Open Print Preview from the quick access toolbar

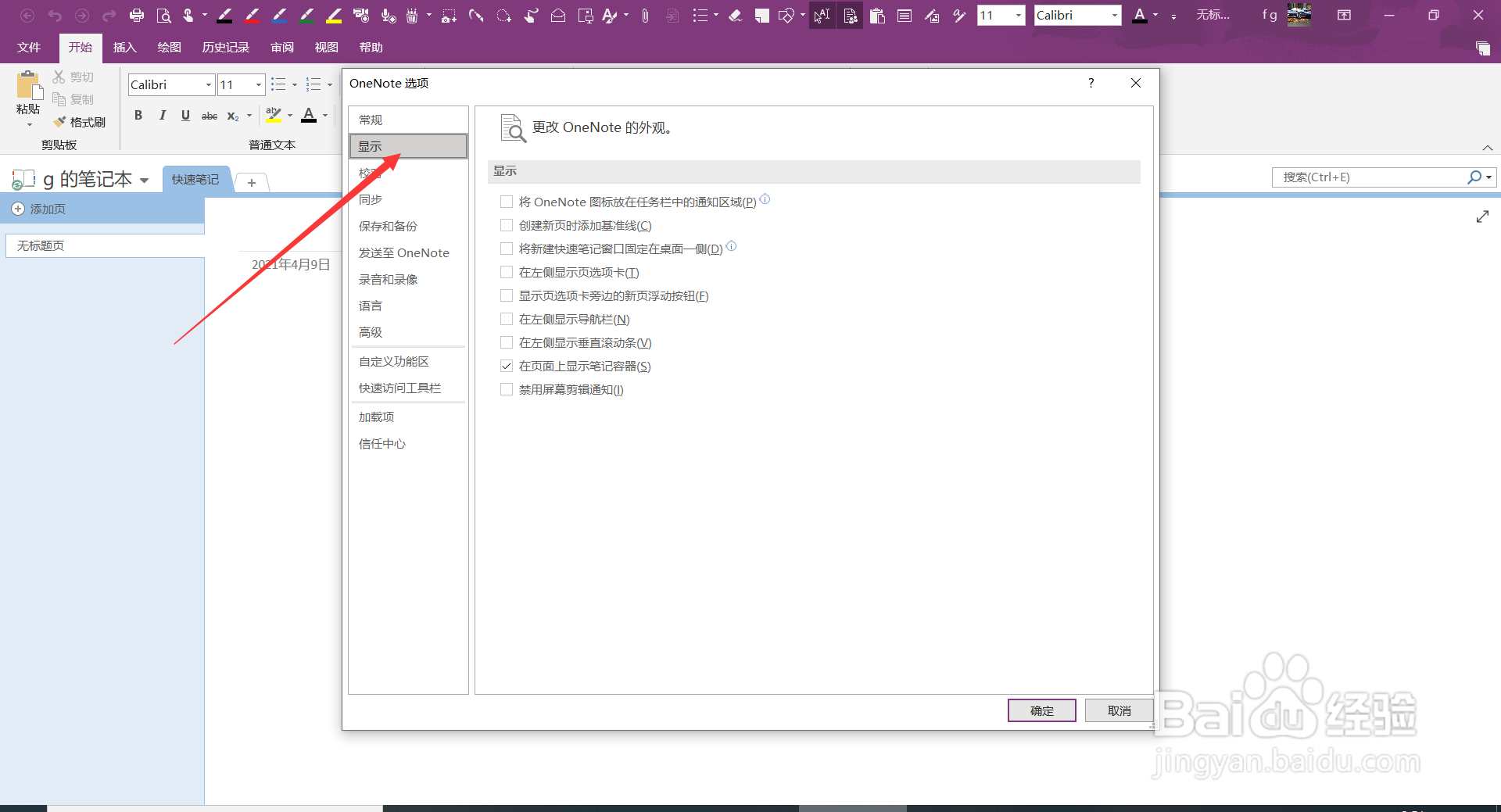(x=163, y=15)
